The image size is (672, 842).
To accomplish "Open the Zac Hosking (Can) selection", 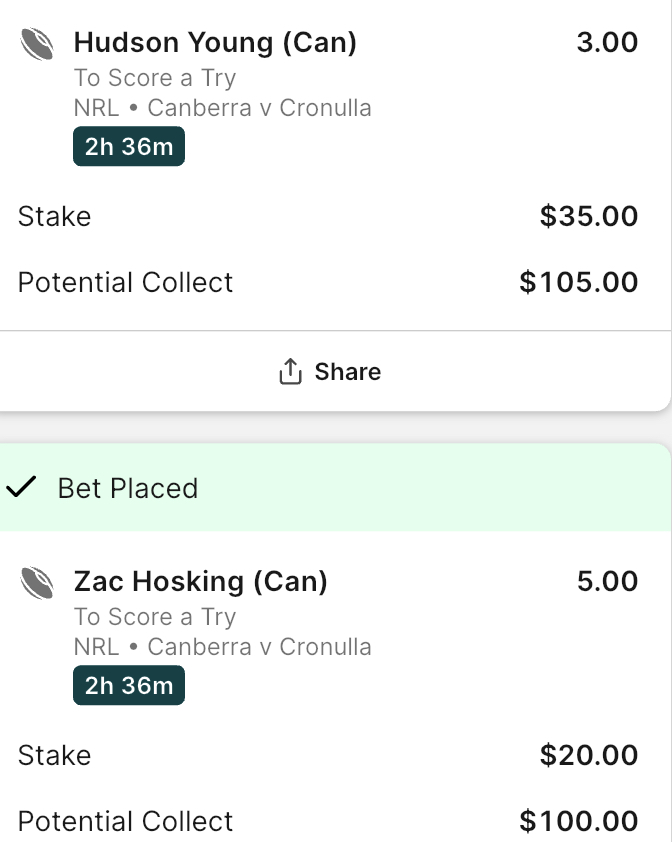I will [200, 582].
